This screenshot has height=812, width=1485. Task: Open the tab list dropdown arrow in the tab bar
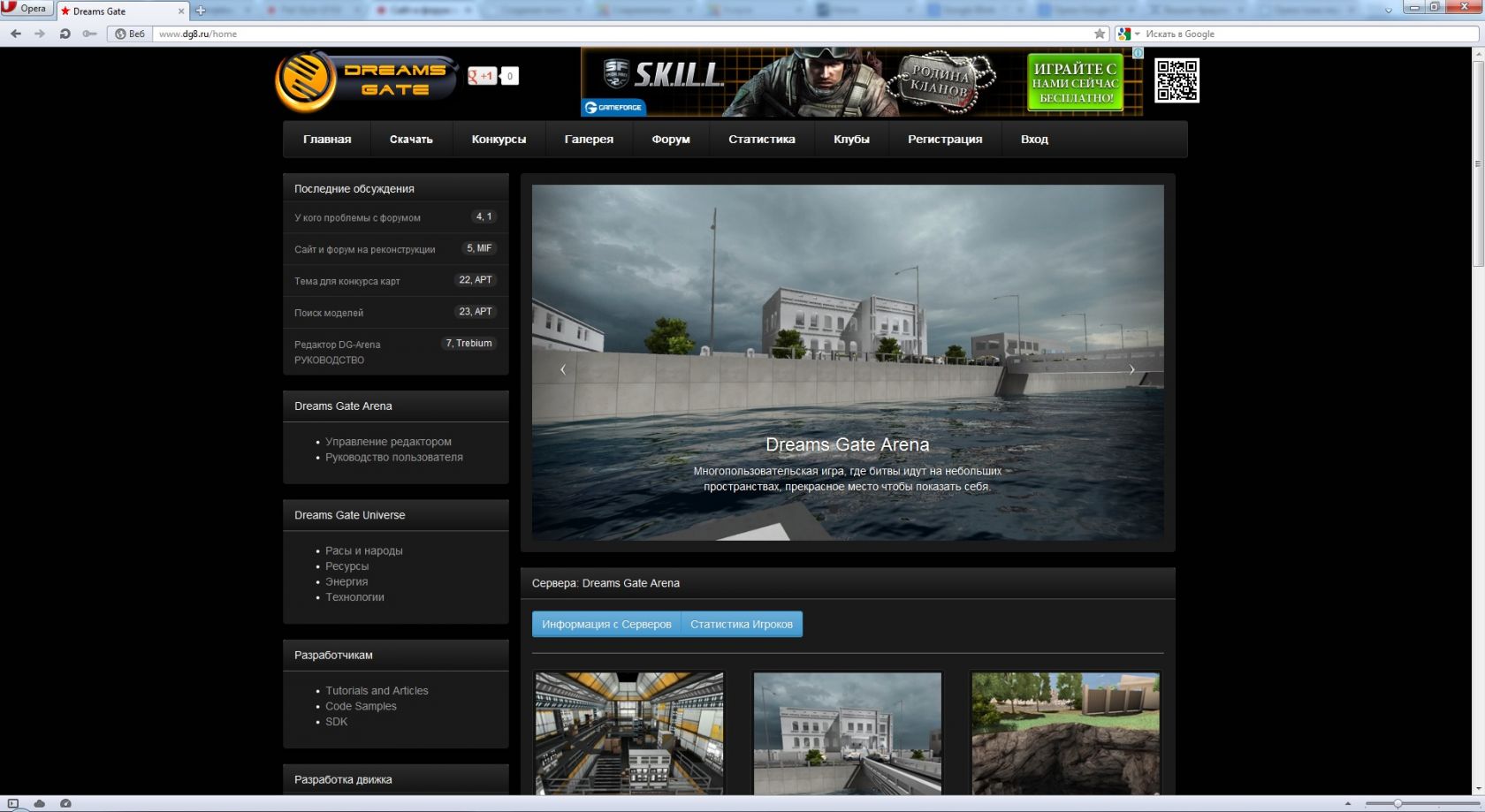1388,11
